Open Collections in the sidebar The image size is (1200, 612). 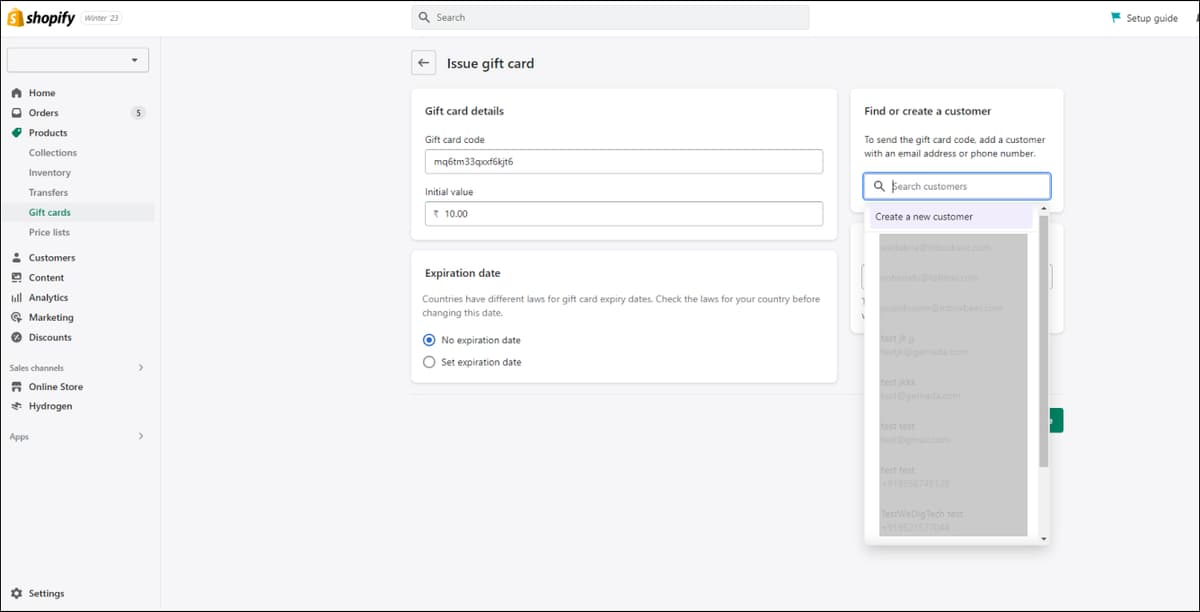point(53,153)
